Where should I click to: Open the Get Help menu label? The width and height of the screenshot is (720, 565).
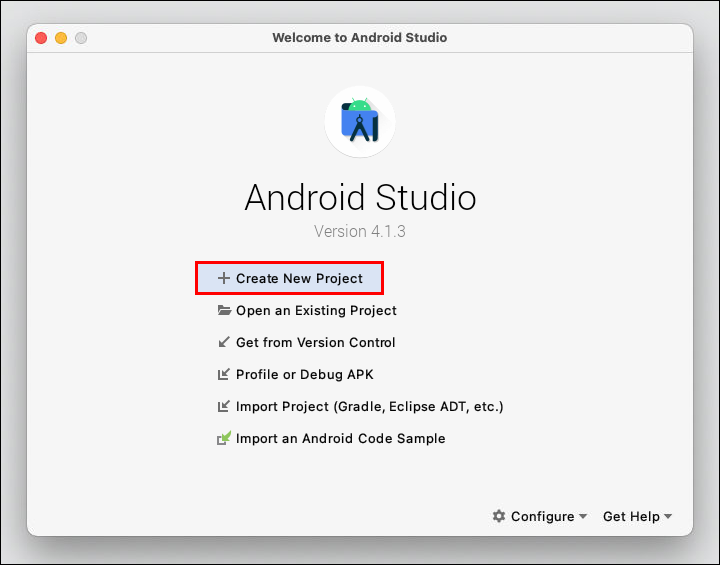(x=631, y=516)
